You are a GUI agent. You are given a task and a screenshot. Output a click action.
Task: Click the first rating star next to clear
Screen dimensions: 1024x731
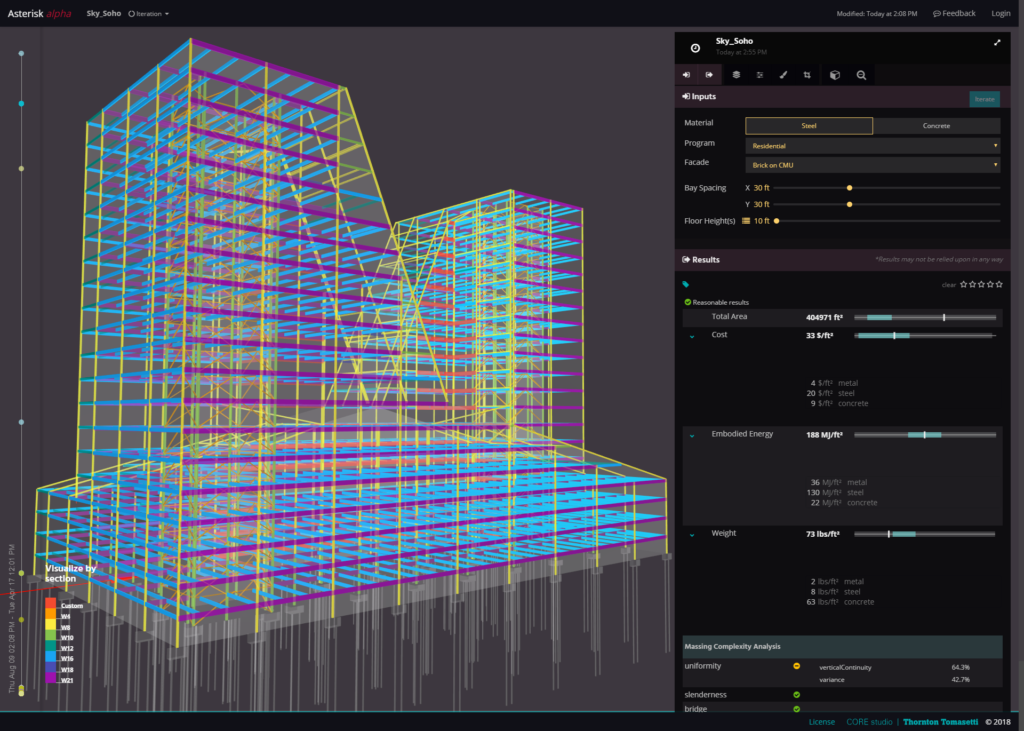[964, 285]
